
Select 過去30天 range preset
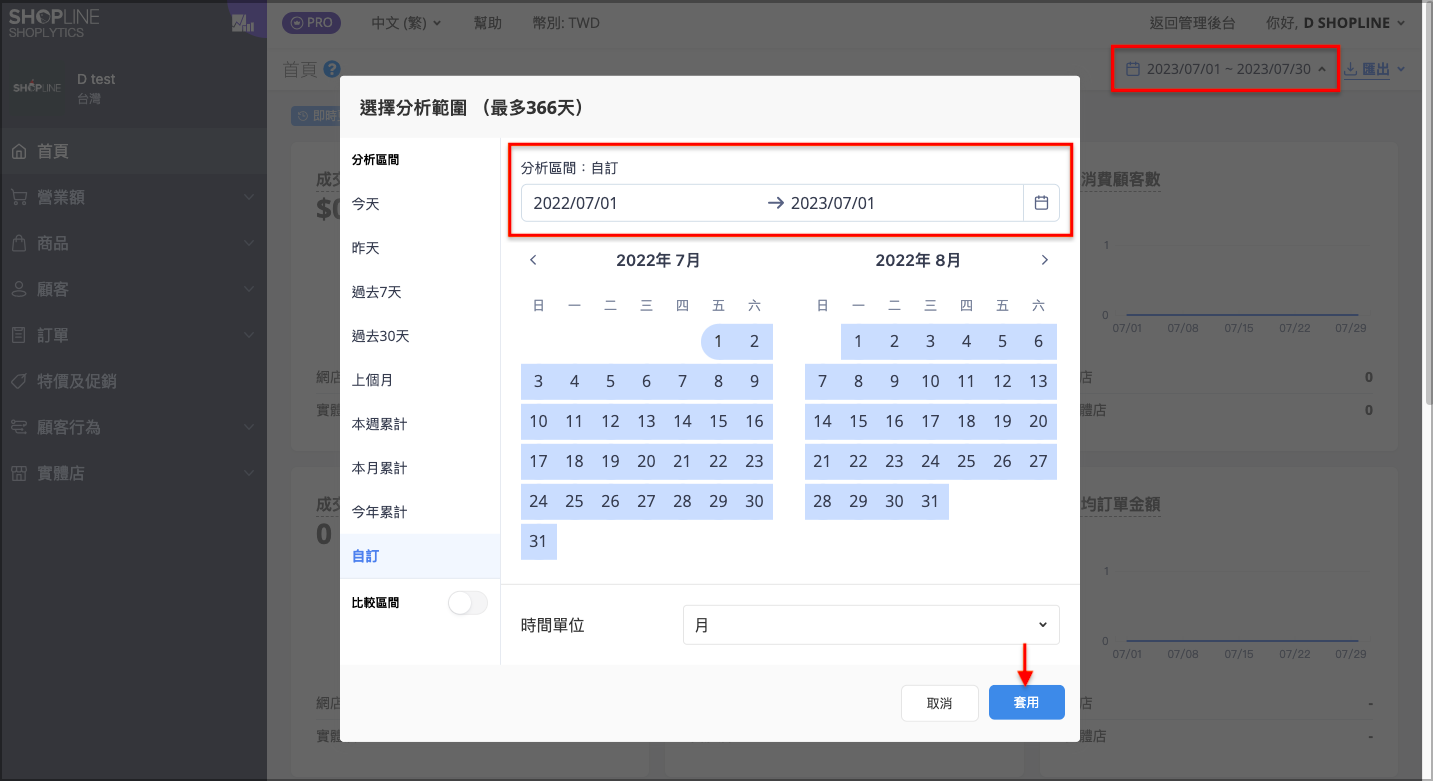tap(420, 336)
